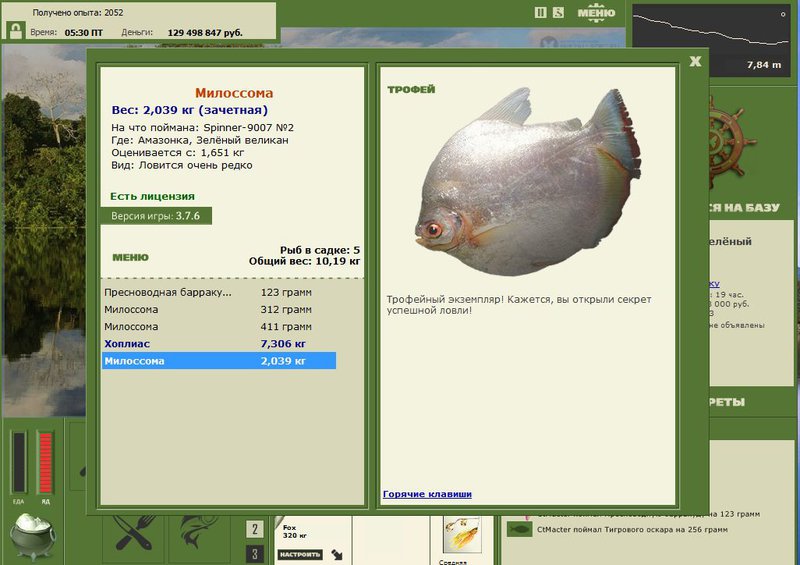The height and width of the screenshot is (565, 800).
Task: Click the game time 05:30 ПТ
Action: point(84,33)
